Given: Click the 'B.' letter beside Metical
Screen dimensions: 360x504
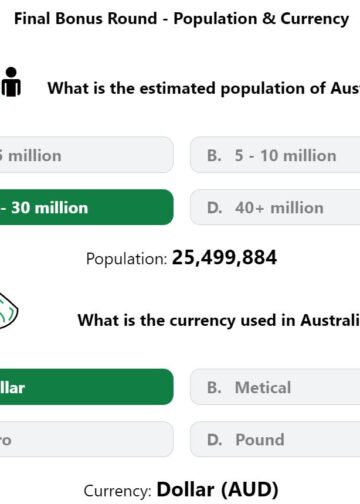Looking at the screenshot, I should 214,388.
